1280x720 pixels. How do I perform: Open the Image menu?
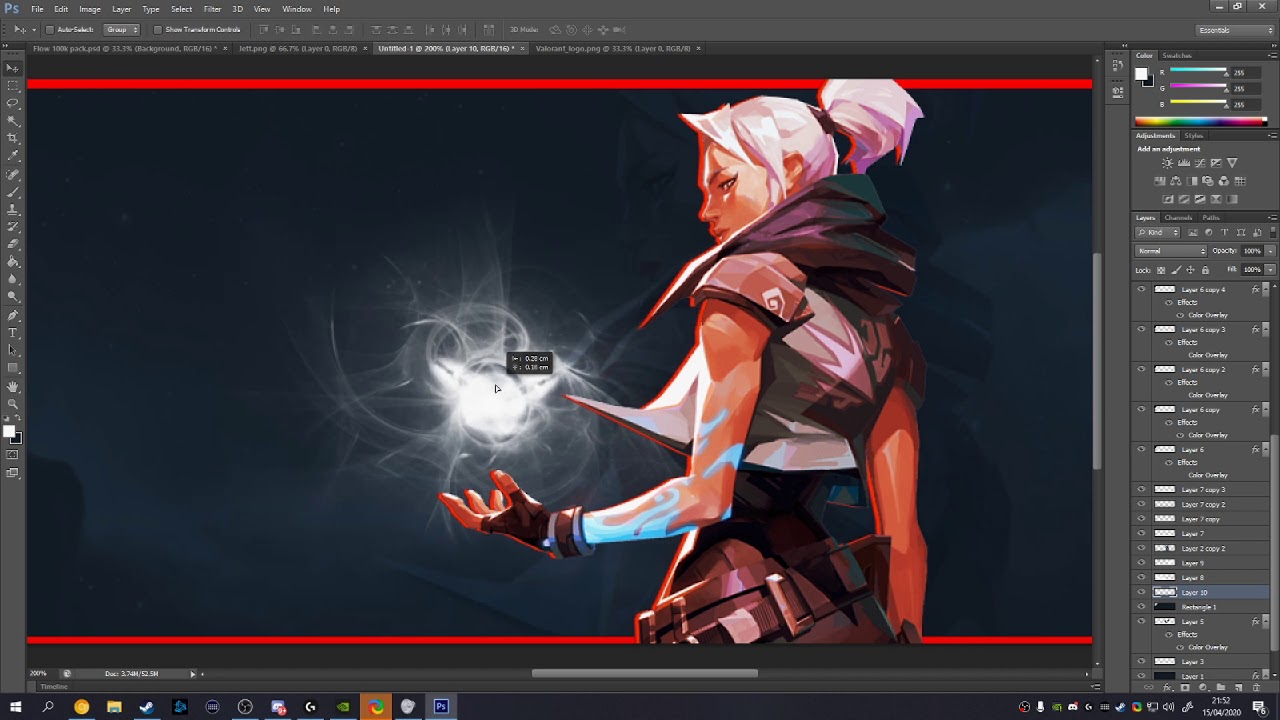coord(90,9)
